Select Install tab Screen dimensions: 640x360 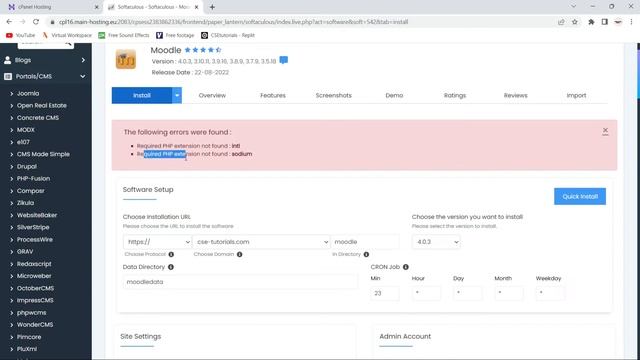(142, 95)
